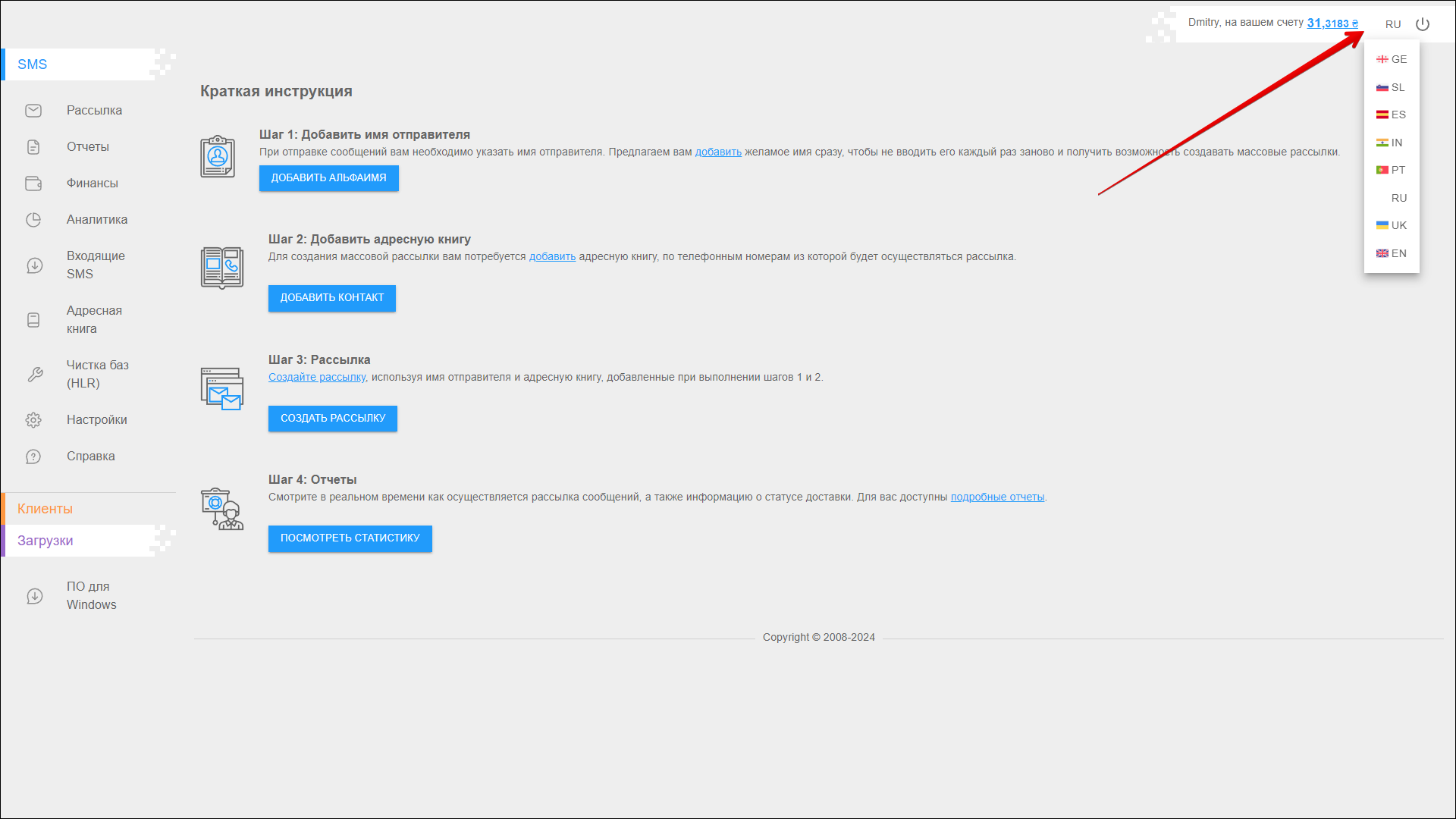Viewport: 1456px width, 819px height.
Task: Open Входящие SMS menu item
Action: [96, 265]
